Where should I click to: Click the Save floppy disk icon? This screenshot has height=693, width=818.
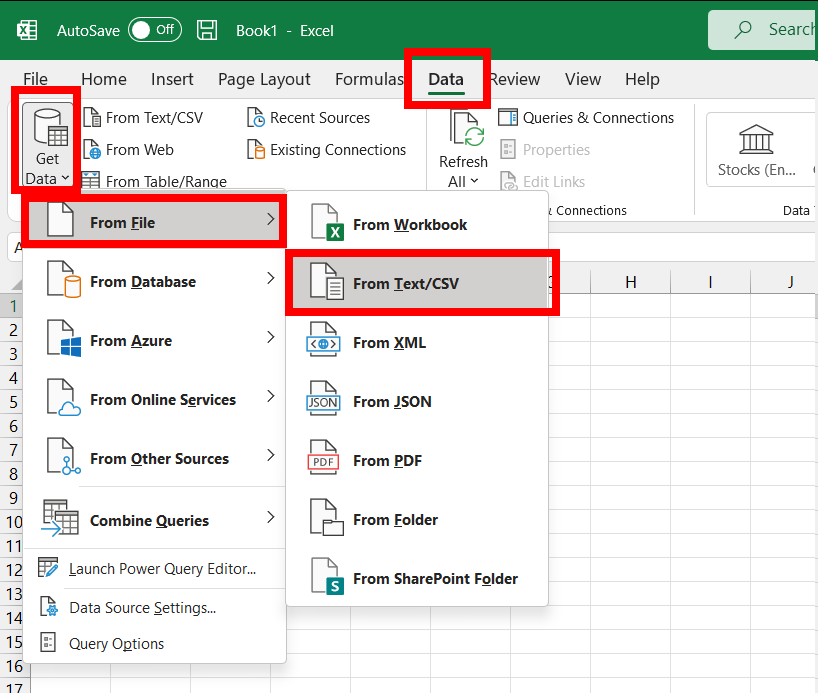point(207,30)
